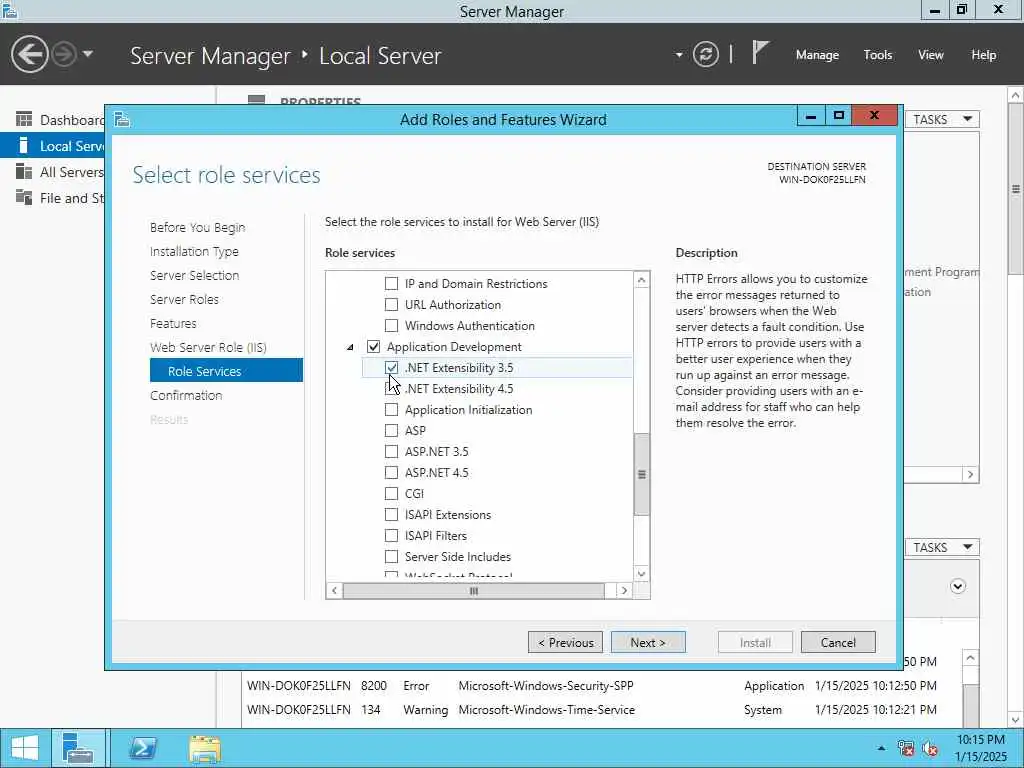Open the navigation history dropdown arrow
The width and height of the screenshot is (1024, 768).
click(88, 54)
